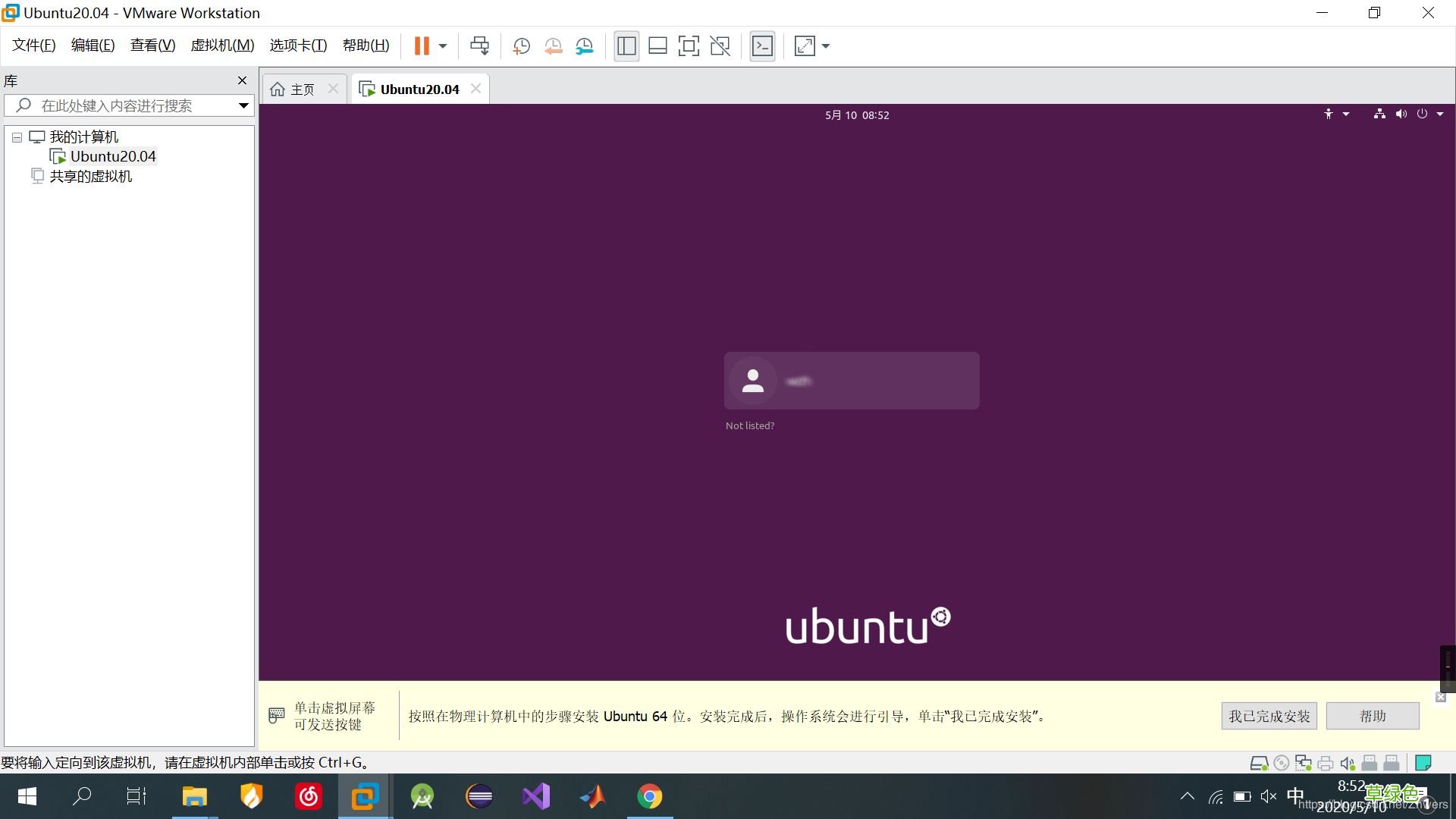Viewport: 1456px width, 819px height.
Task: Open Visual Studio from the taskbar
Action: point(536,796)
